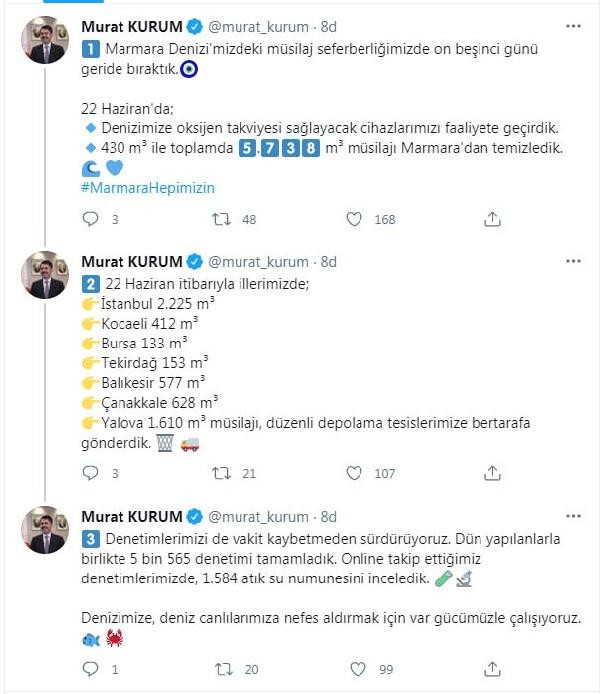This screenshot has height=694, width=600.
Task: Reply to the second tweet listing cities
Action: [91, 473]
